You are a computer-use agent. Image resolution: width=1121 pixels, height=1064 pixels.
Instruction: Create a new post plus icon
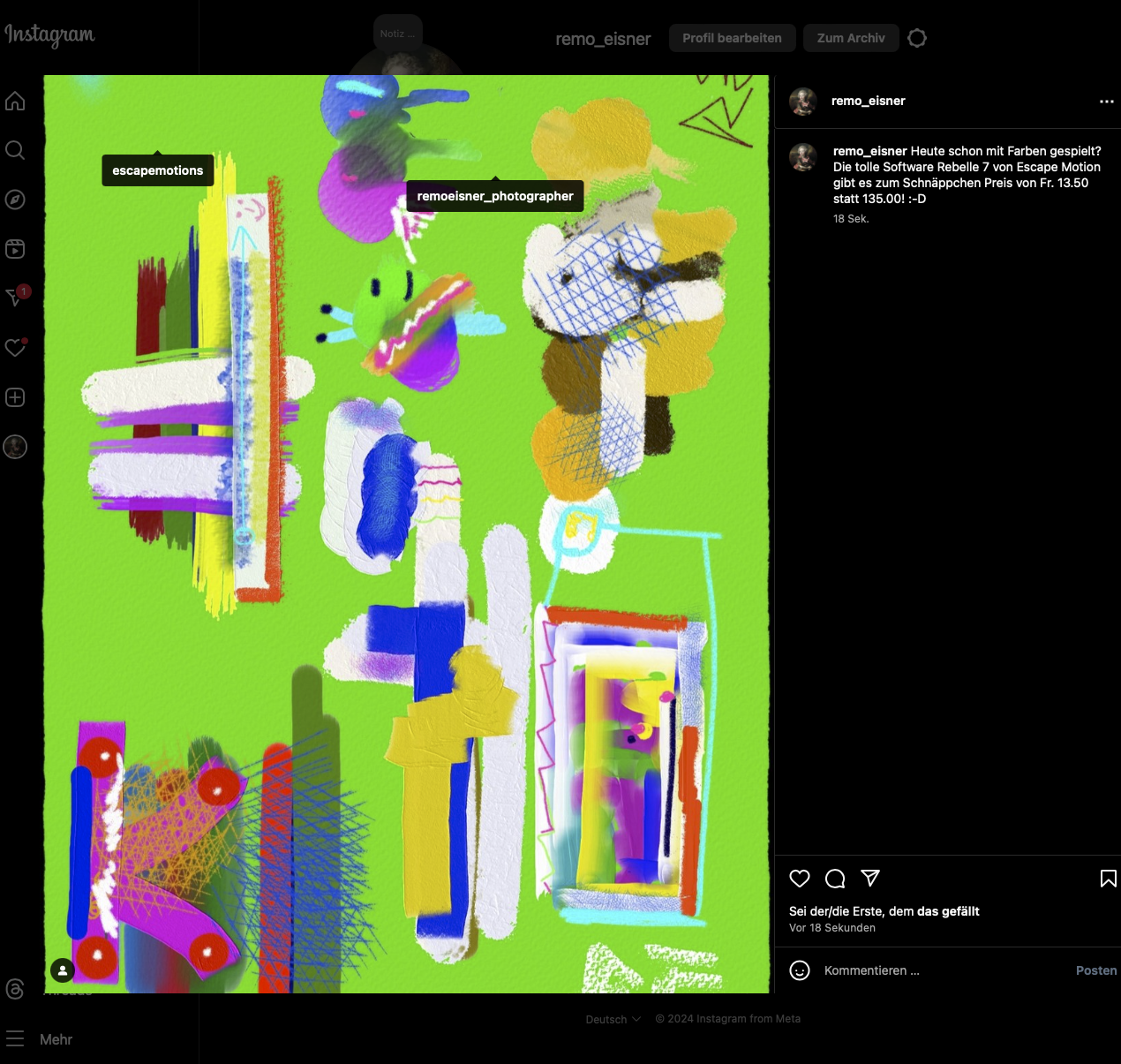pos(15,397)
